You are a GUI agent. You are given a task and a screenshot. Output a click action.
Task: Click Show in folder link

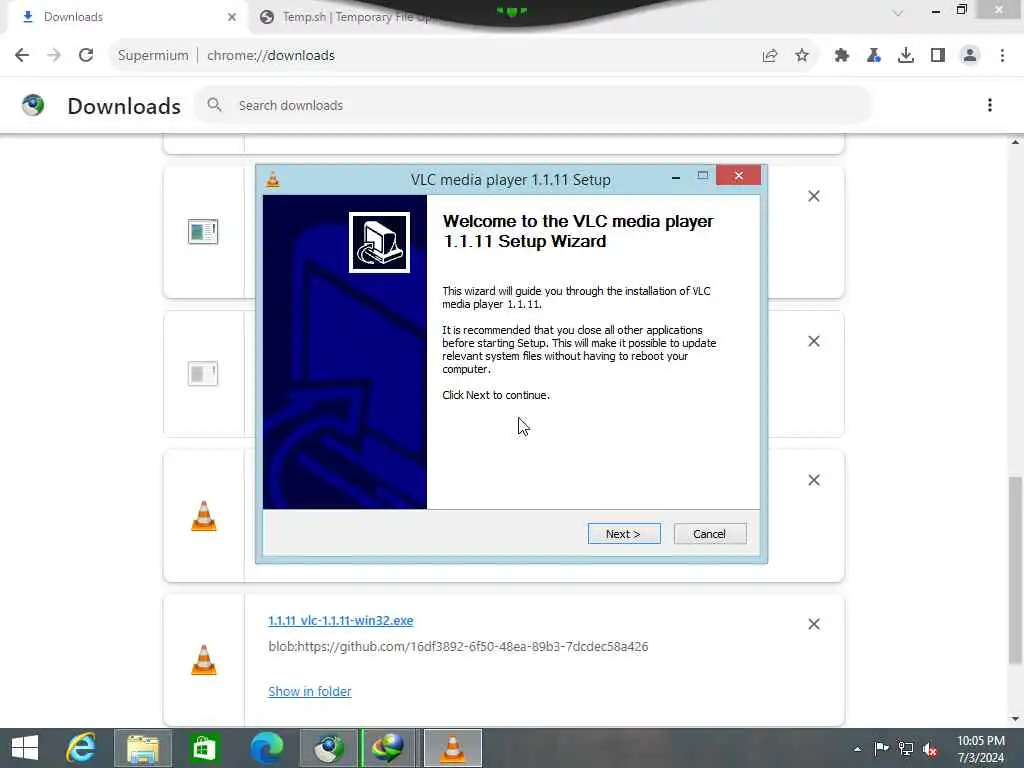310,691
